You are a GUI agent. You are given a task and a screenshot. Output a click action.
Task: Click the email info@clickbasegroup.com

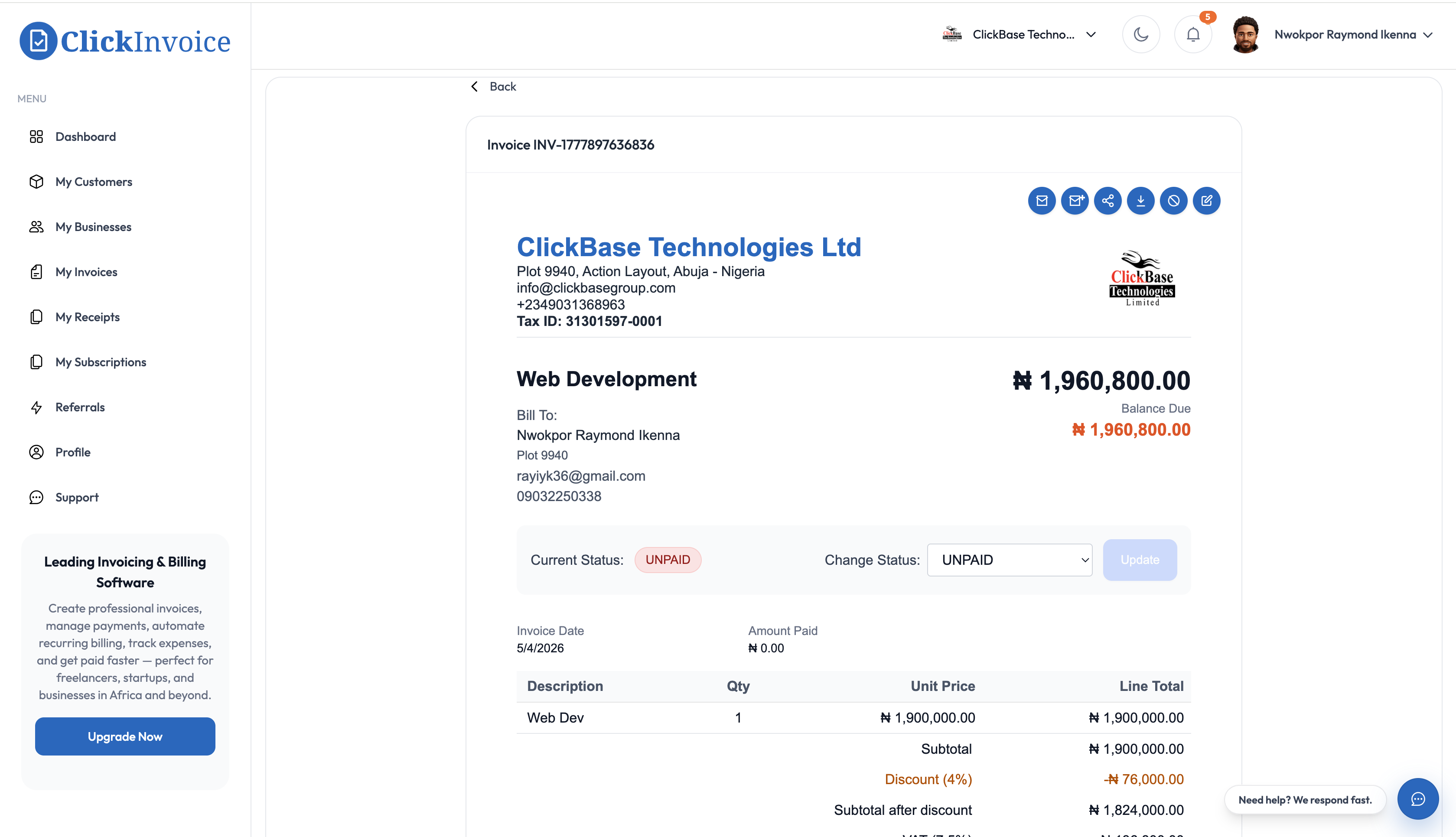tap(596, 287)
